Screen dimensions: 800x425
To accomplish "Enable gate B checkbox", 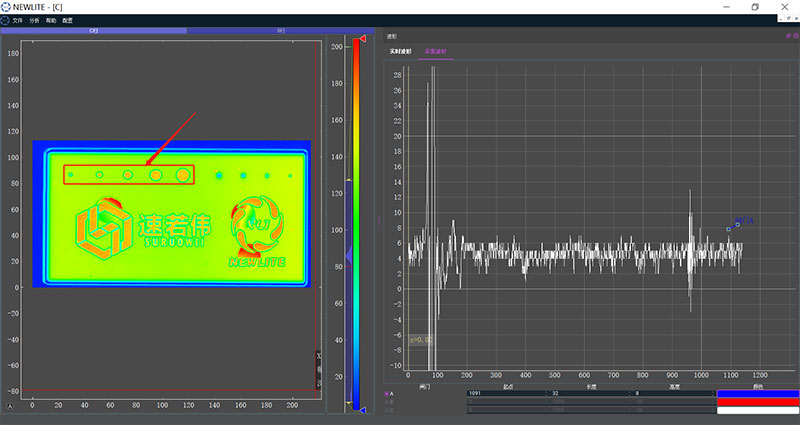I will point(387,401).
